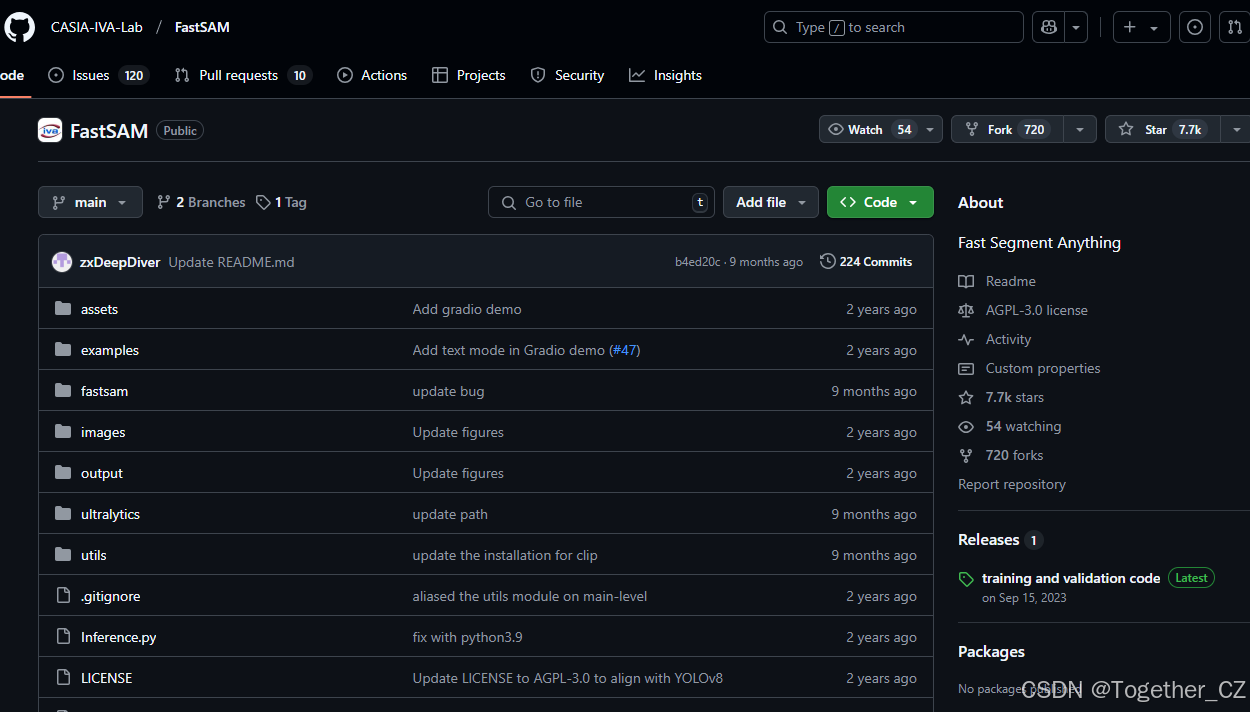Screen dimensions: 1250x712
Task: Open the ultralytics folder name
Action: coord(110,514)
